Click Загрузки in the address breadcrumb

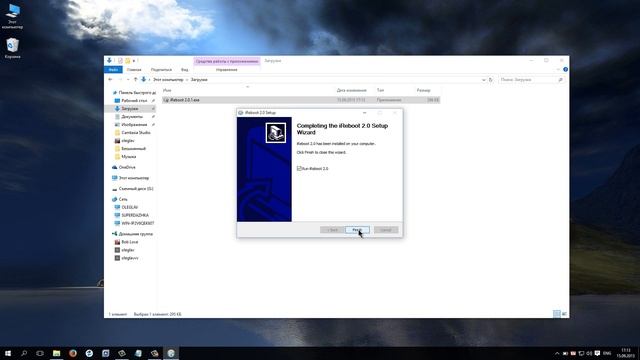click(x=199, y=80)
